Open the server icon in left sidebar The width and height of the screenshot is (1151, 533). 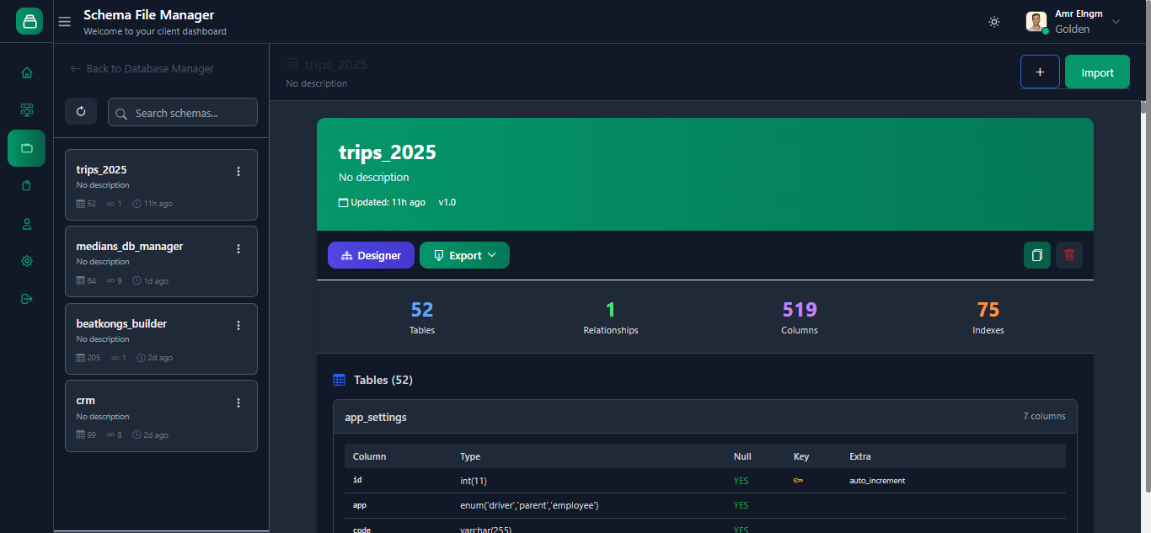click(x=27, y=109)
